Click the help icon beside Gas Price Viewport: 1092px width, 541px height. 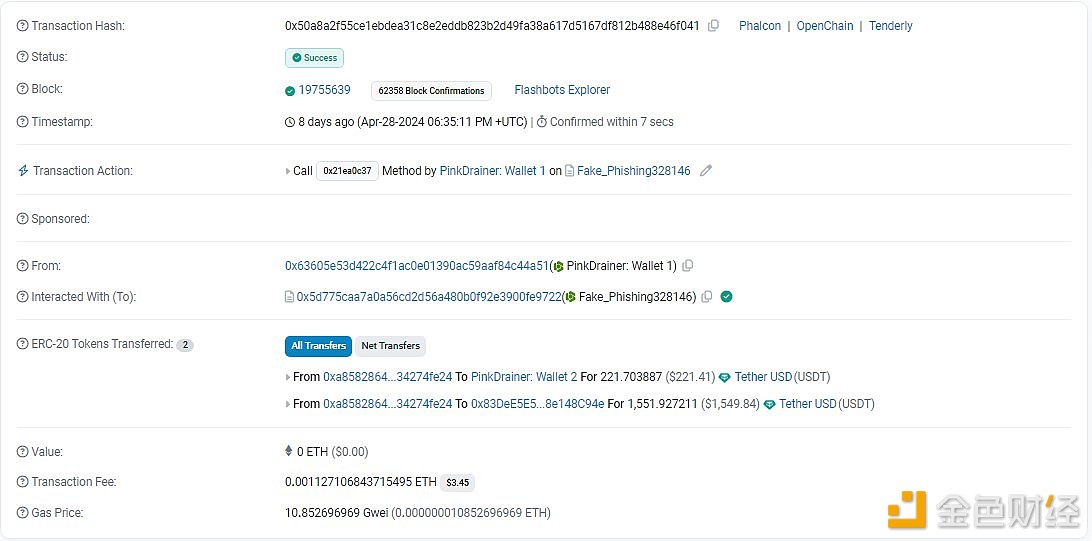click(23, 513)
